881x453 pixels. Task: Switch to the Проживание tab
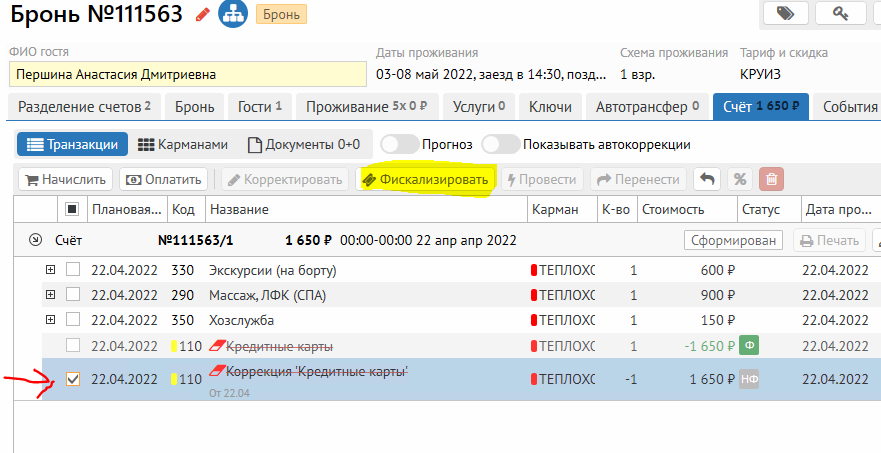366,106
